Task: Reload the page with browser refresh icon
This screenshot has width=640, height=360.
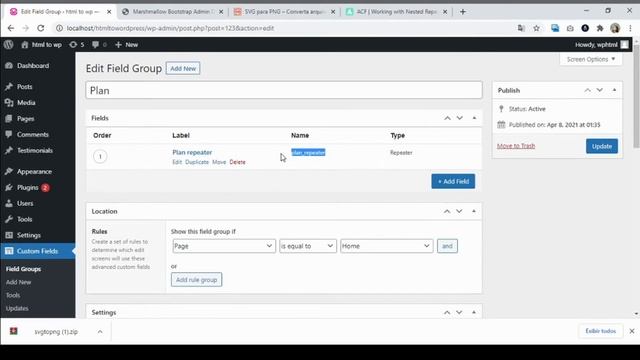Action: pyautogui.click(x=40, y=28)
